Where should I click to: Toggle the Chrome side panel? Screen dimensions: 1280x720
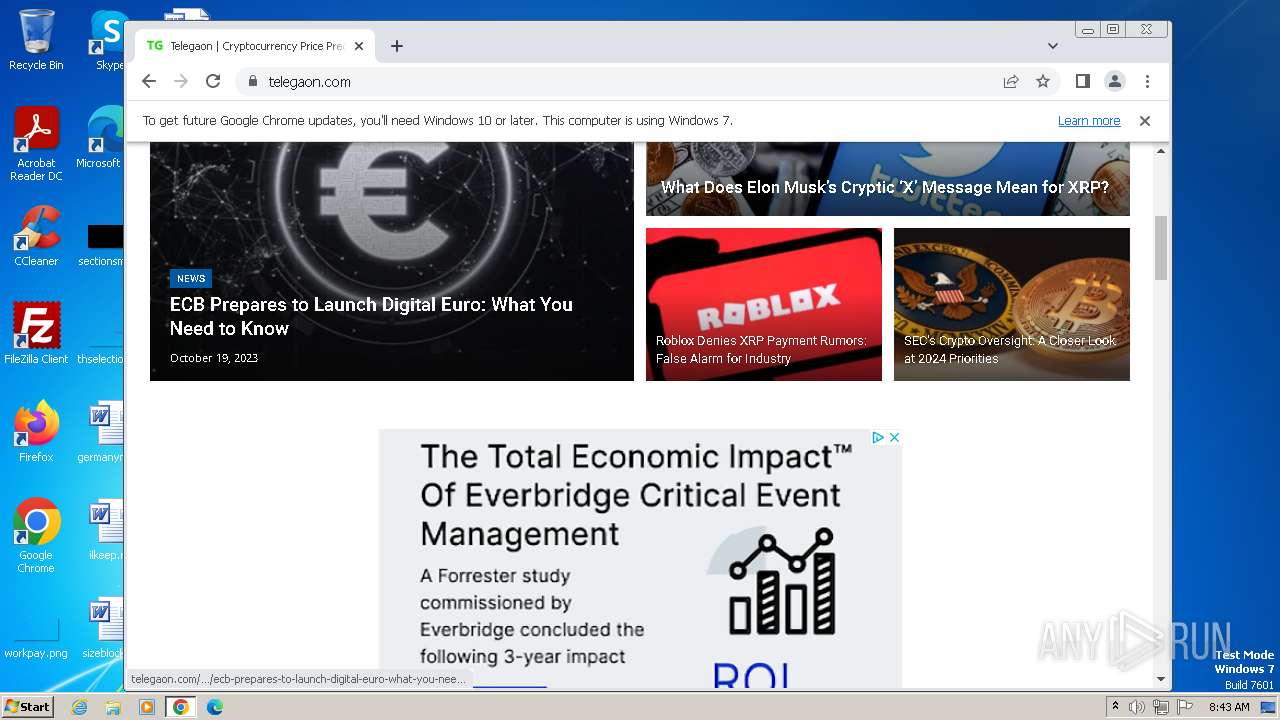1083,82
